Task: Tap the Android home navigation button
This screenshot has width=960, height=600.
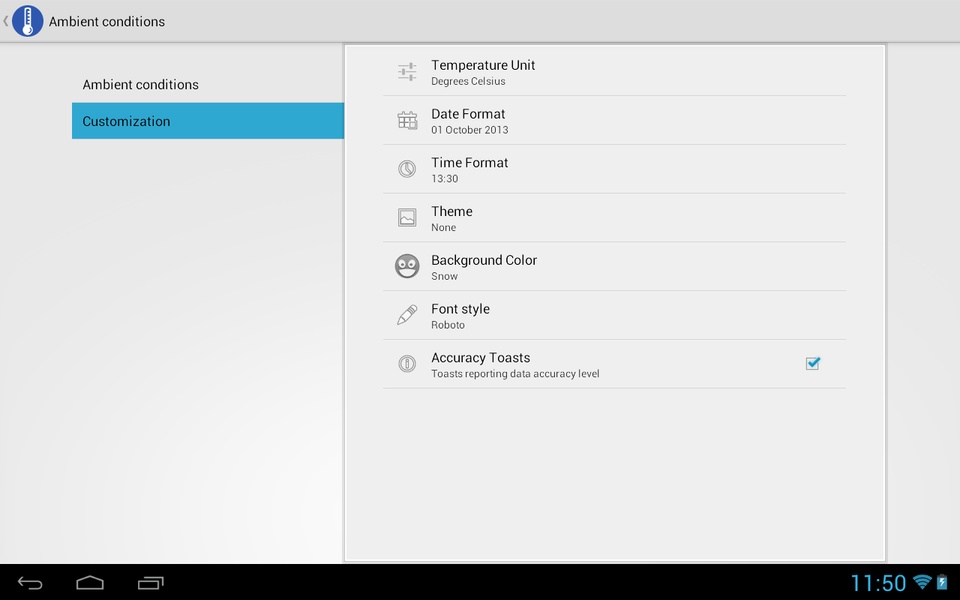Action: [x=90, y=583]
